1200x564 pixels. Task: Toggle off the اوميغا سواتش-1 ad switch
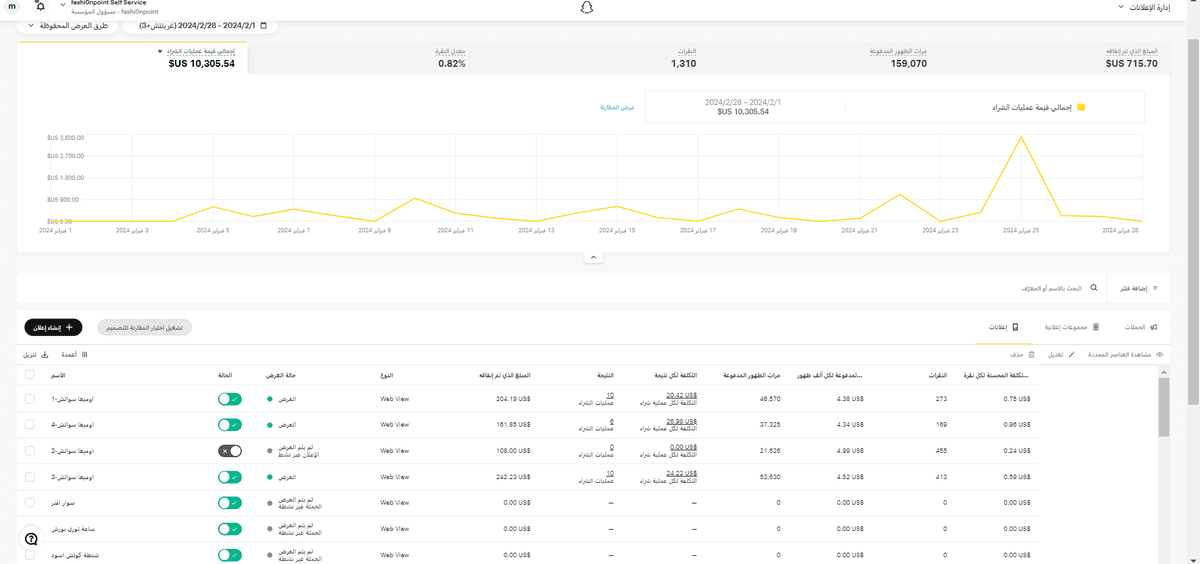click(x=229, y=398)
